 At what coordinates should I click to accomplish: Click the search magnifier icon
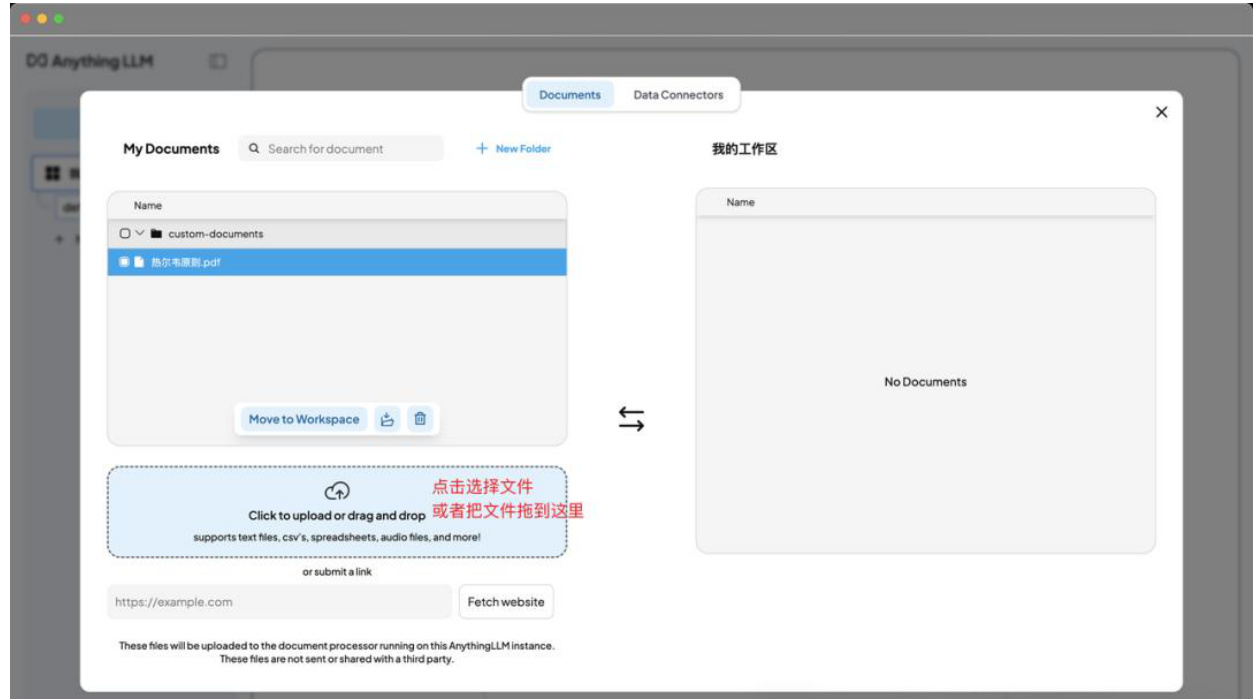pos(254,149)
